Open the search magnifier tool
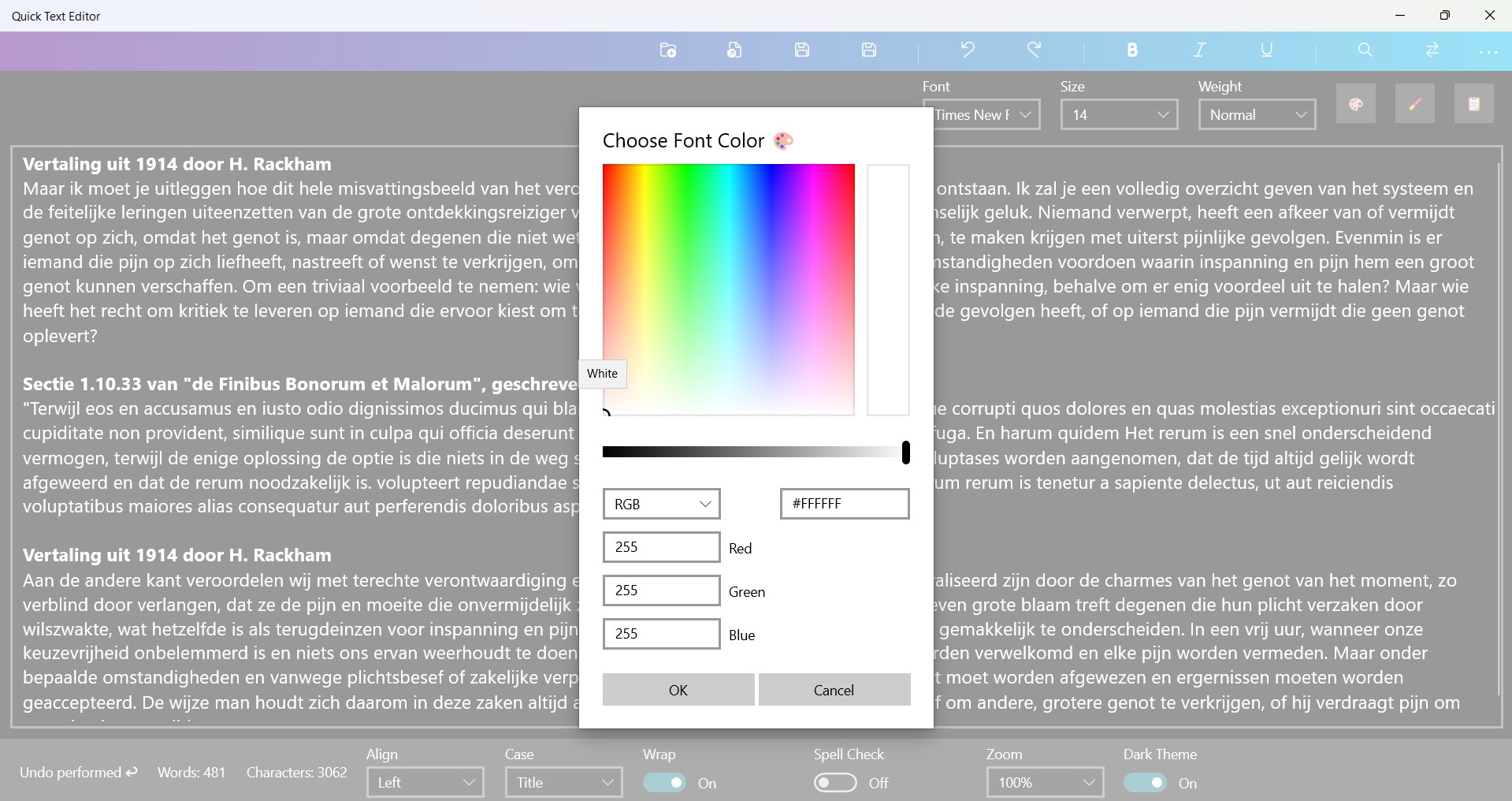 coord(1365,50)
